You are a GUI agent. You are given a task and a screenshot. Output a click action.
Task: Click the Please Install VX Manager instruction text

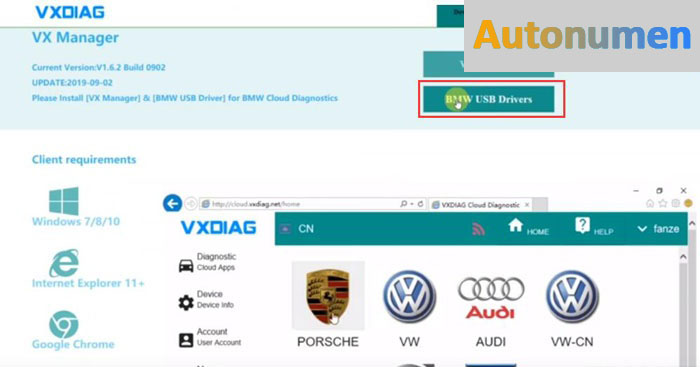[x=185, y=98]
